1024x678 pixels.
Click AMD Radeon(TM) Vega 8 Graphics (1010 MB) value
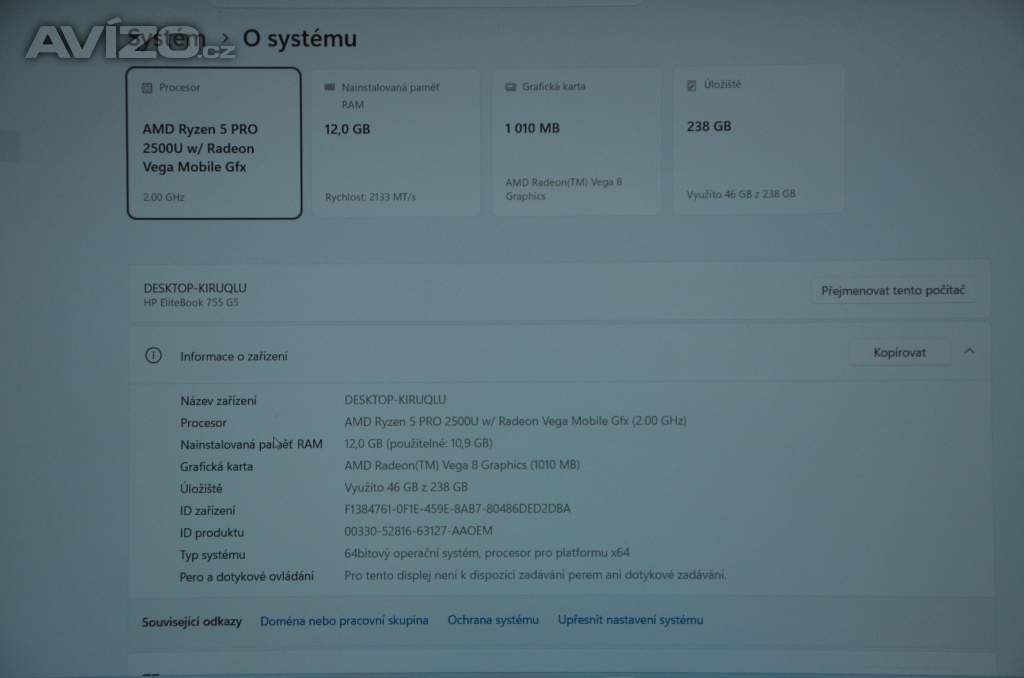462,465
